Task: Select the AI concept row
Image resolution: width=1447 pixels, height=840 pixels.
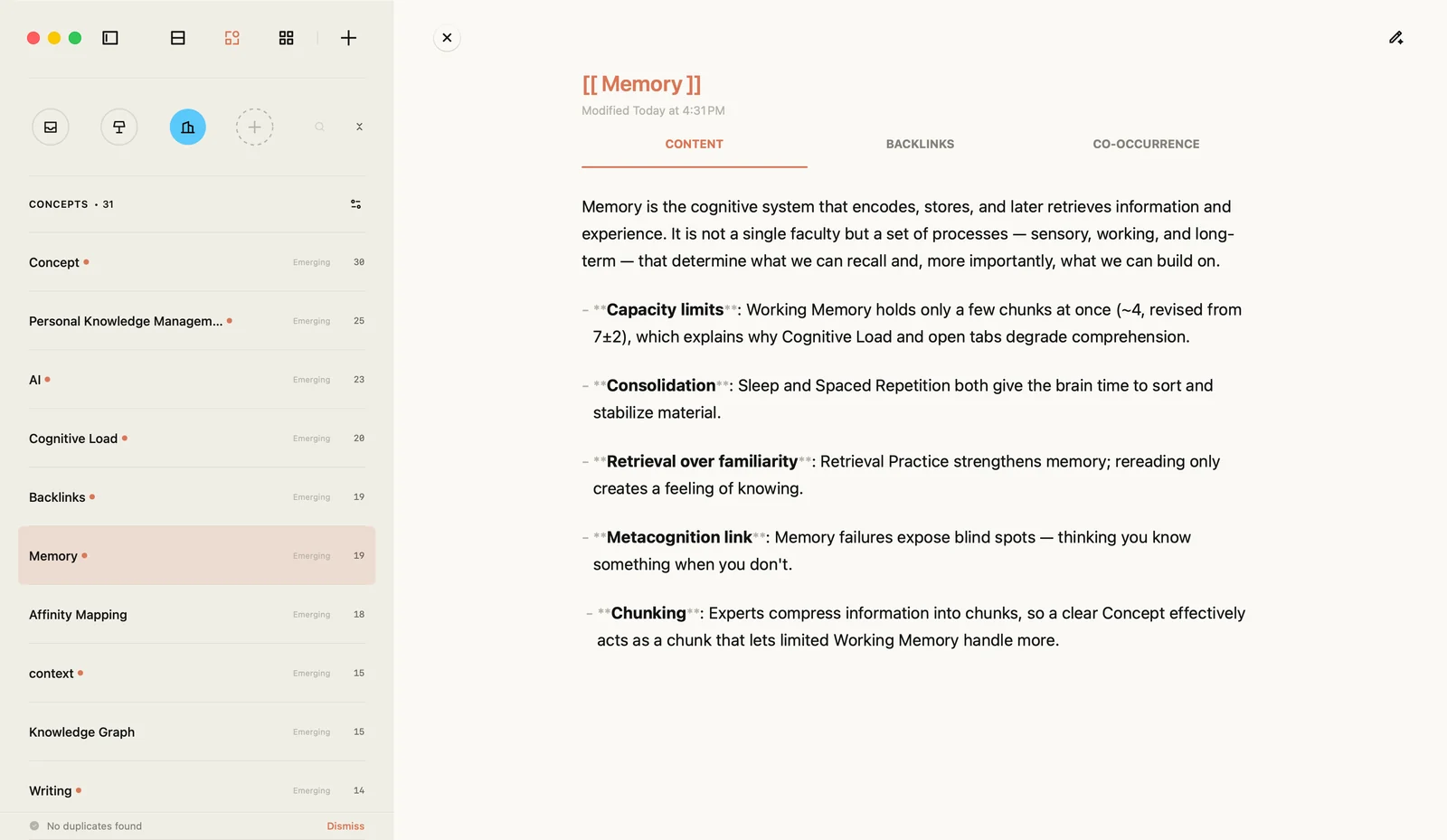Action: coord(197,380)
